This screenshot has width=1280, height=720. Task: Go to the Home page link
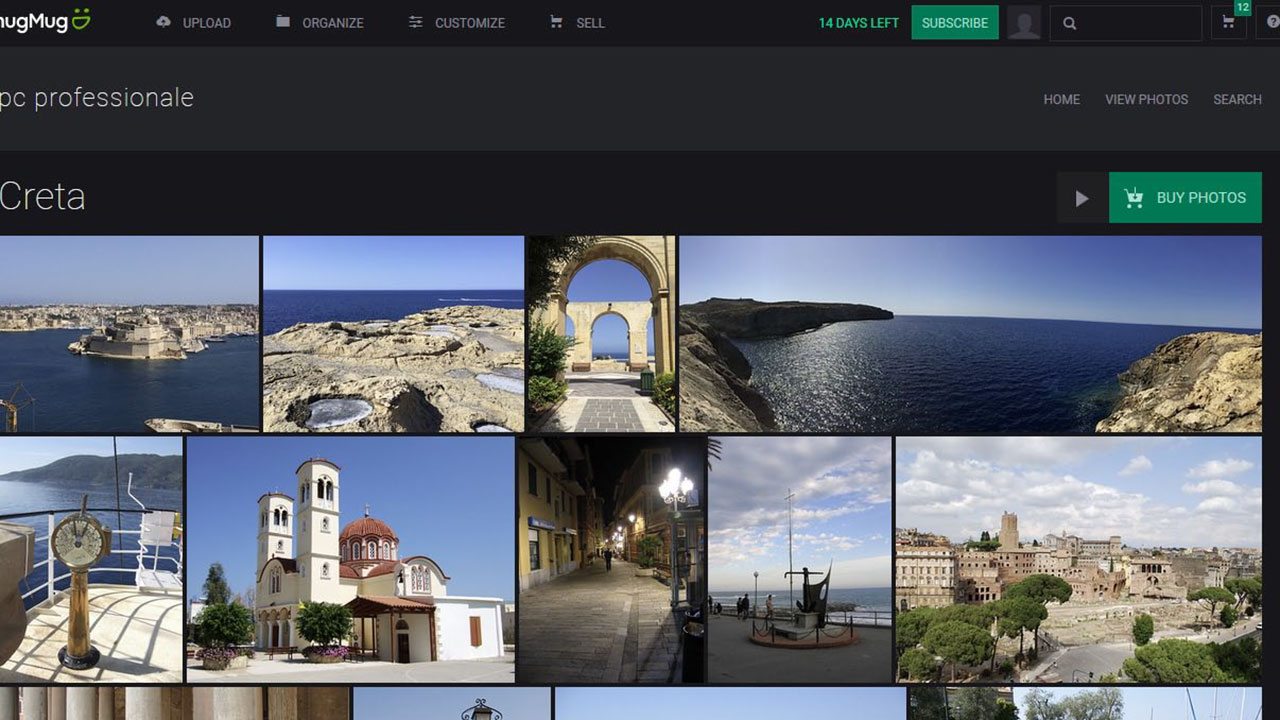point(1061,99)
